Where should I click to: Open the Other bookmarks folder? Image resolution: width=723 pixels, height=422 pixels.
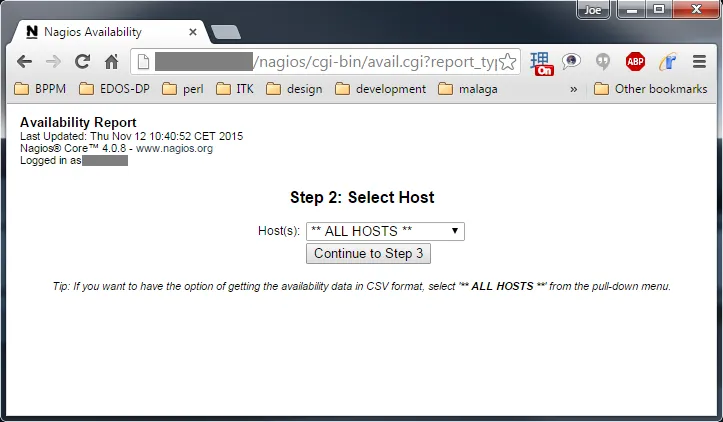(651, 89)
